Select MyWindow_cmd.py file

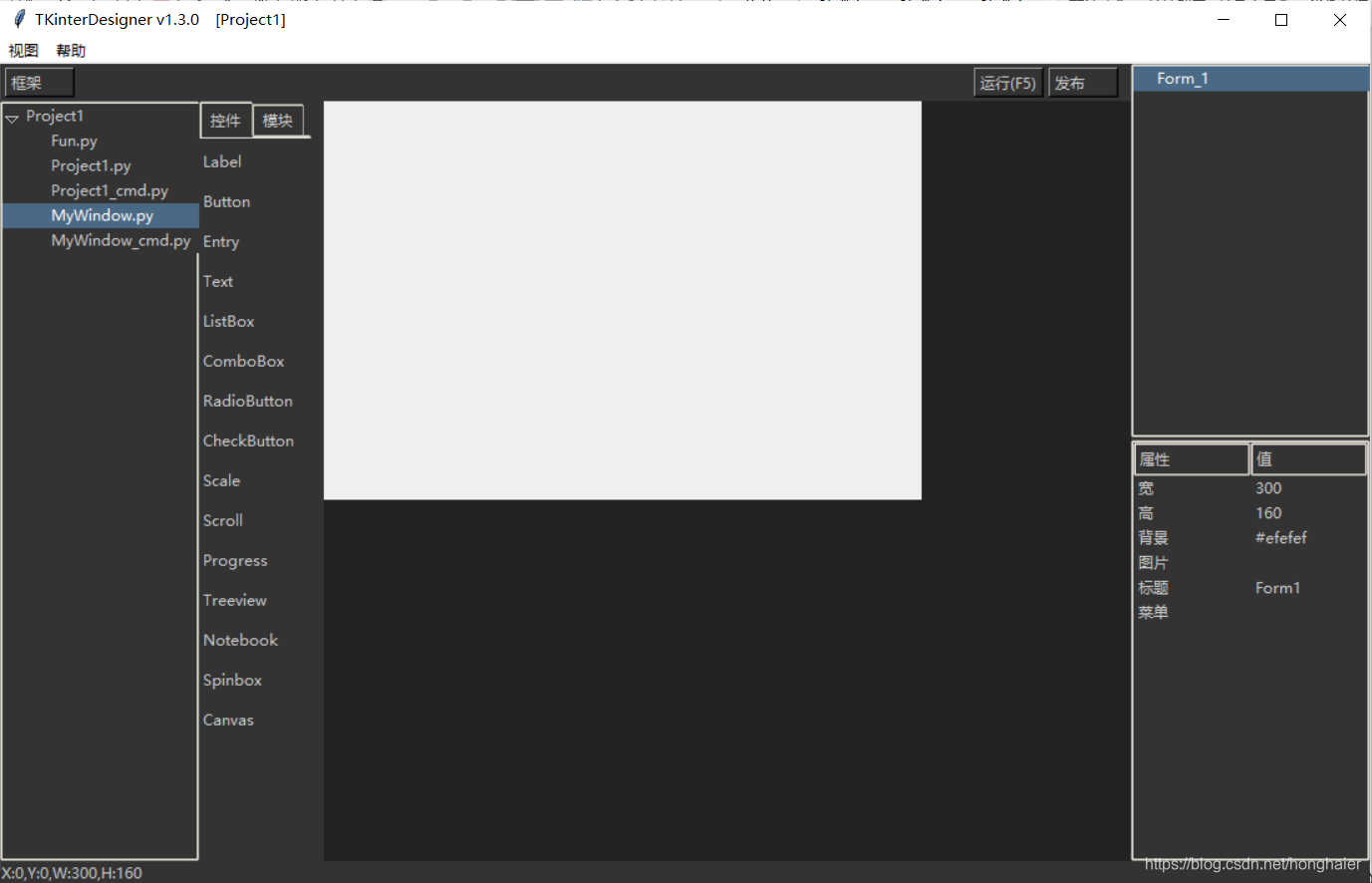121,241
